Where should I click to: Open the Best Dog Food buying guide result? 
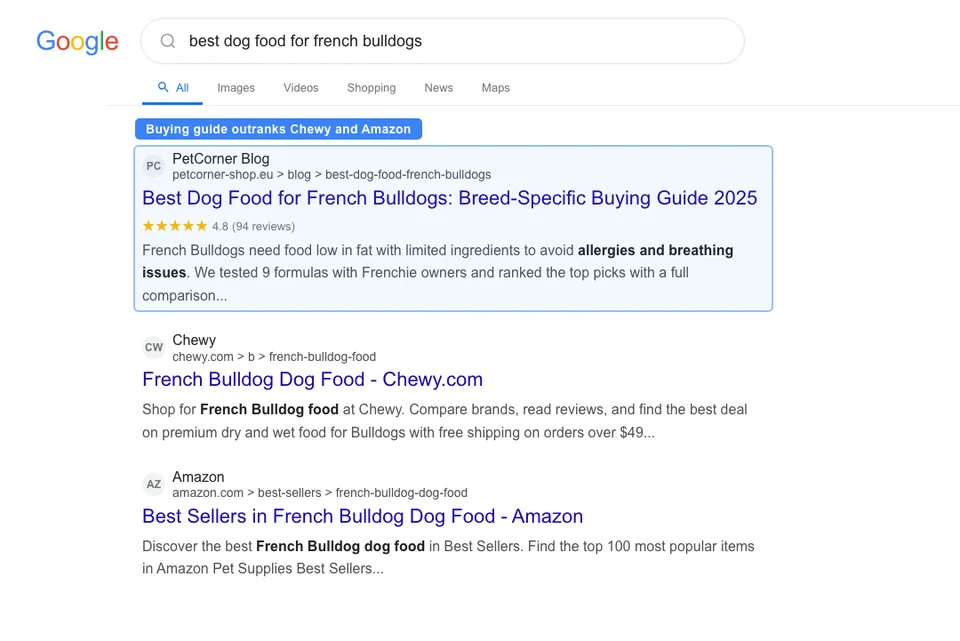coord(449,197)
